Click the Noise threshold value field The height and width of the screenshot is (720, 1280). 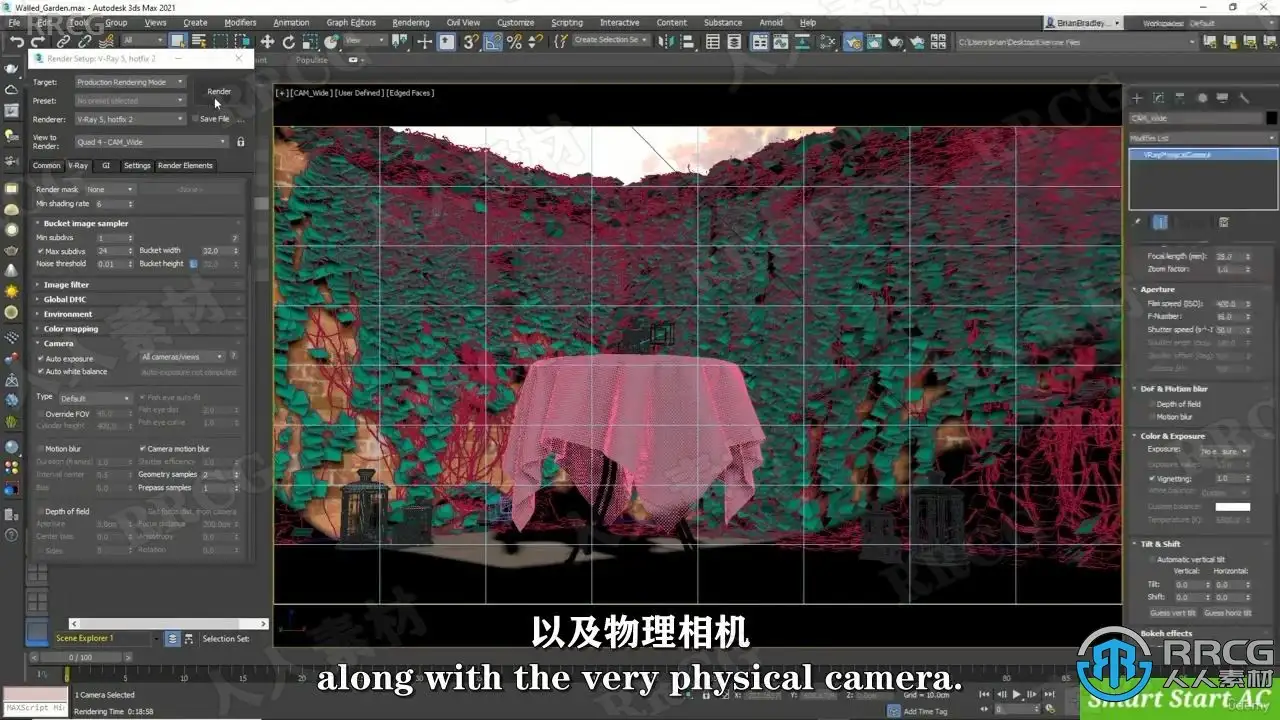click(113, 264)
